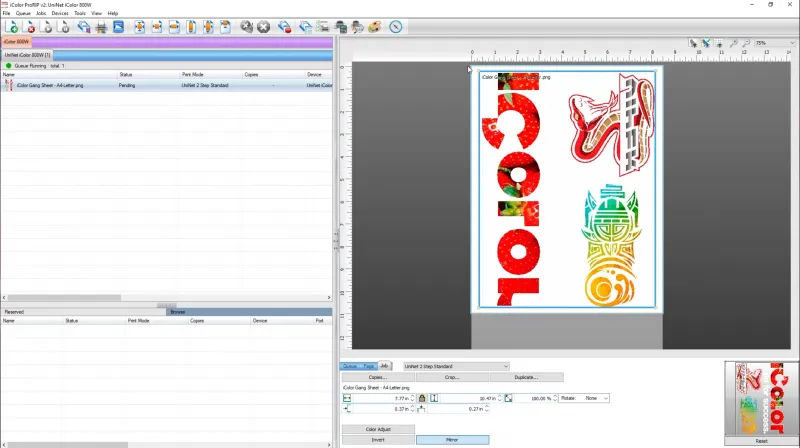Select the blue arrow with green check tool
800x448 pixels.
pos(706,43)
